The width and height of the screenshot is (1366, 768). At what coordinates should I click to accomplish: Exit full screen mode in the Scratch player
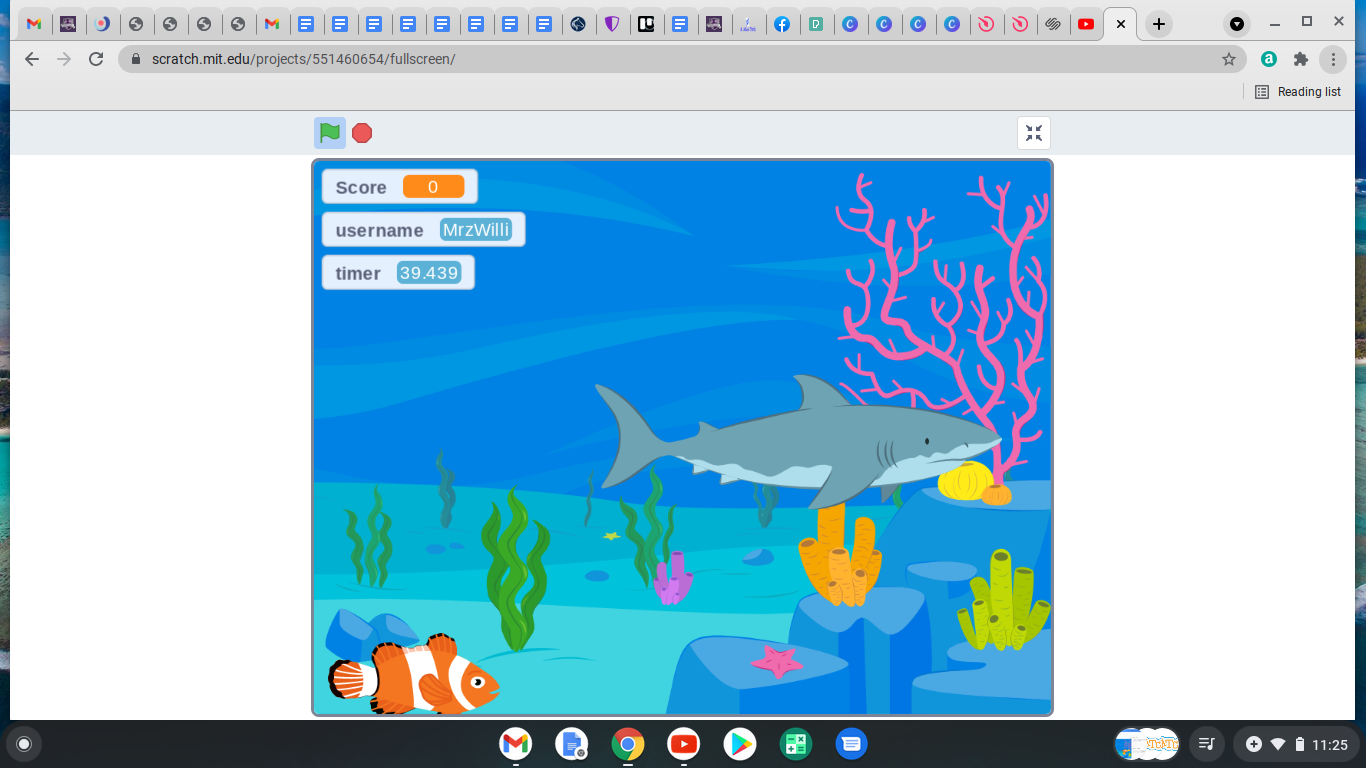click(x=1034, y=133)
